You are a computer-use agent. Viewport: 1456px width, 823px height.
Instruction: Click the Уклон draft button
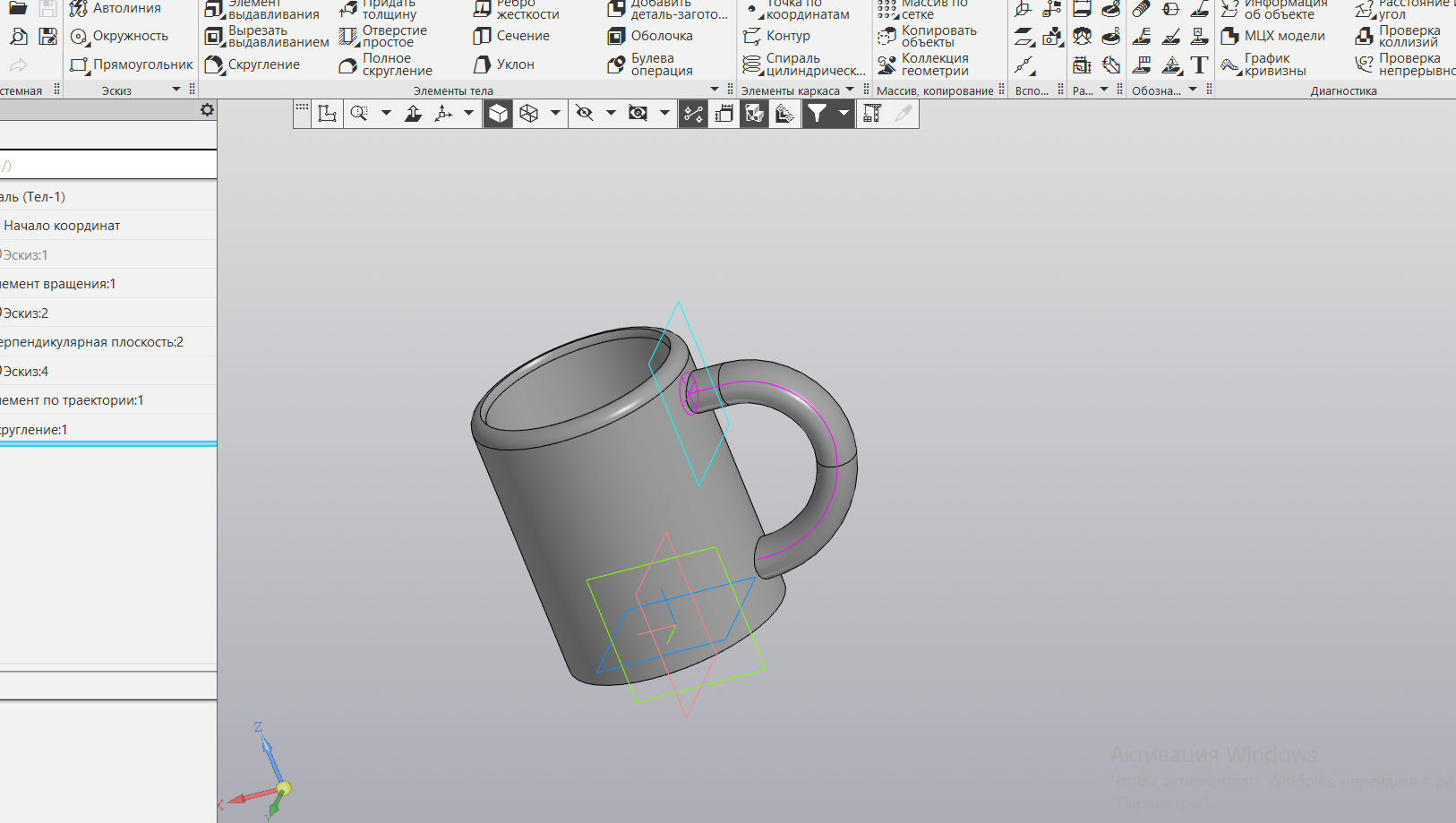pos(504,65)
